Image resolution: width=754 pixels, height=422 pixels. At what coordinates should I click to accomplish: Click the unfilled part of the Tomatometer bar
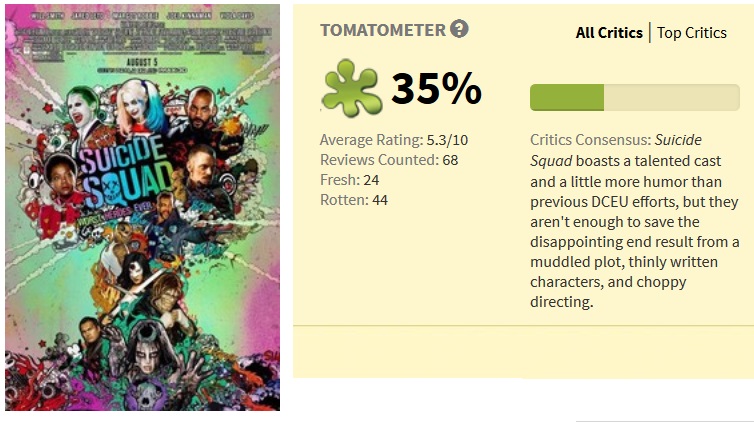click(671, 97)
